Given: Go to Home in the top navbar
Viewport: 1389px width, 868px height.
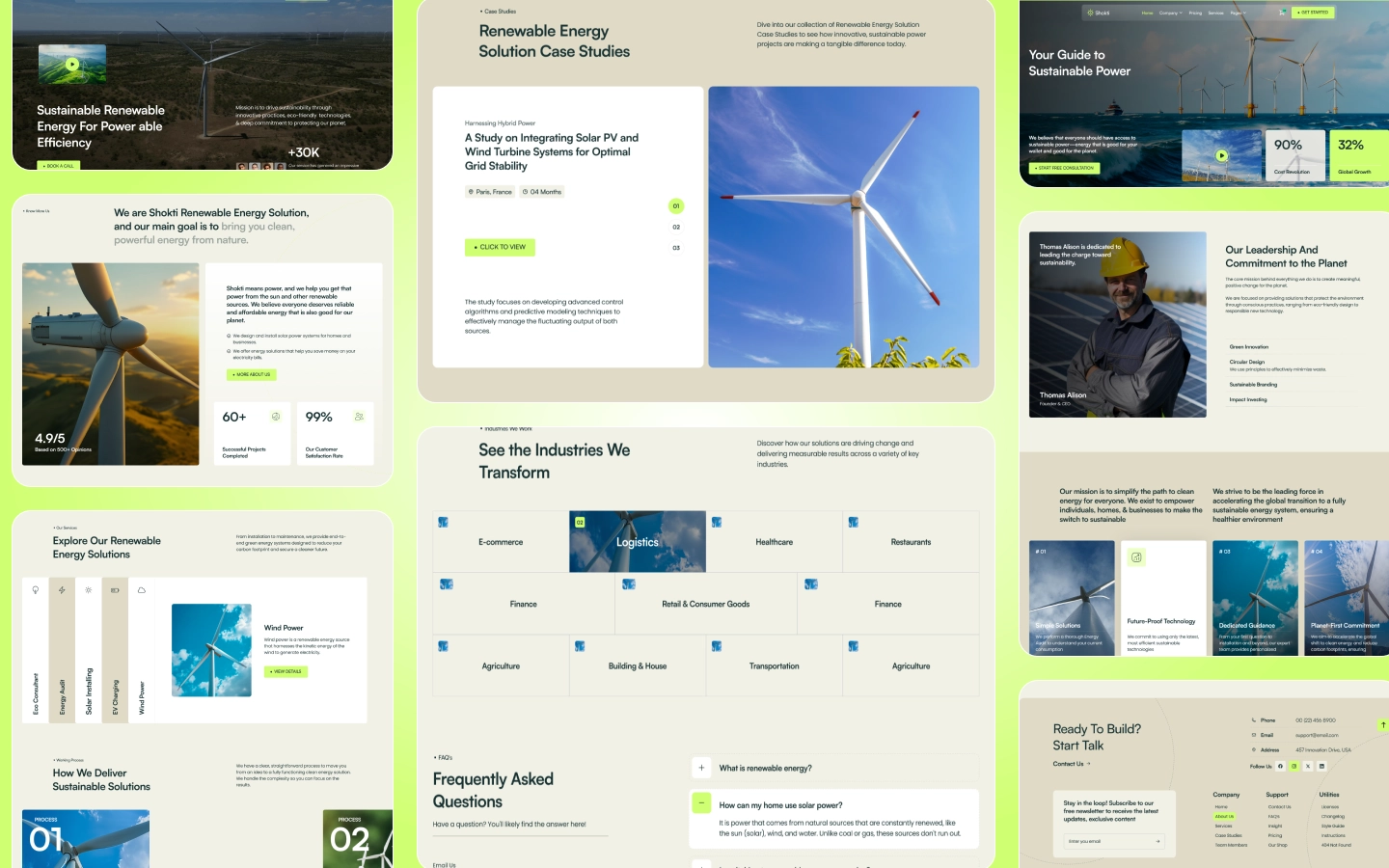Looking at the screenshot, I should (1147, 13).
